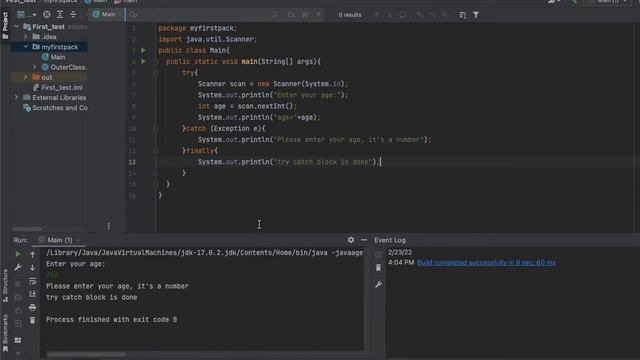Viewport: 640px width, 360px height.
Task: Open the find filter funnel icon
Action: 476,15
